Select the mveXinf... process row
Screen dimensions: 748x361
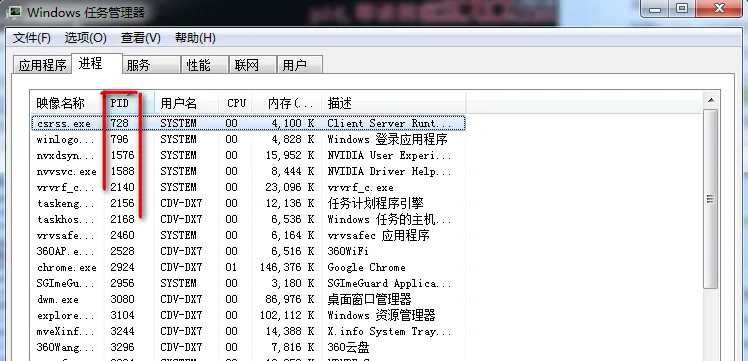(248, 331)
